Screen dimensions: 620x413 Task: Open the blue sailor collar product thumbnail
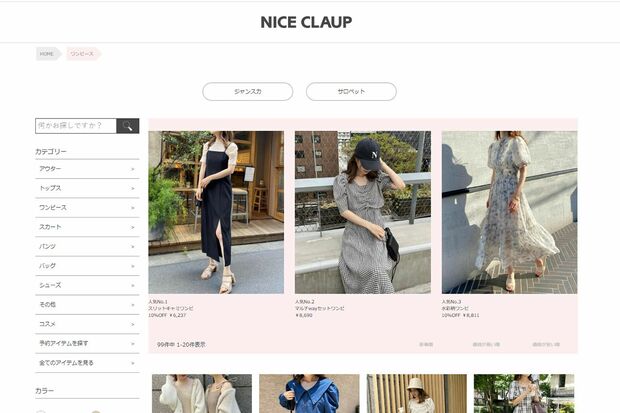point(309,394)
